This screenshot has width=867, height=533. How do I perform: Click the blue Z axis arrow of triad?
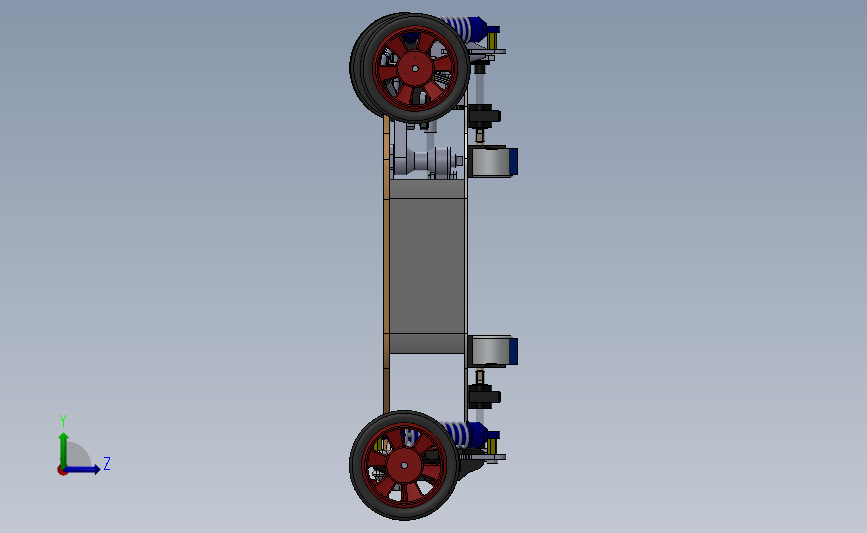pyautogui.click(x=82, y=470)
